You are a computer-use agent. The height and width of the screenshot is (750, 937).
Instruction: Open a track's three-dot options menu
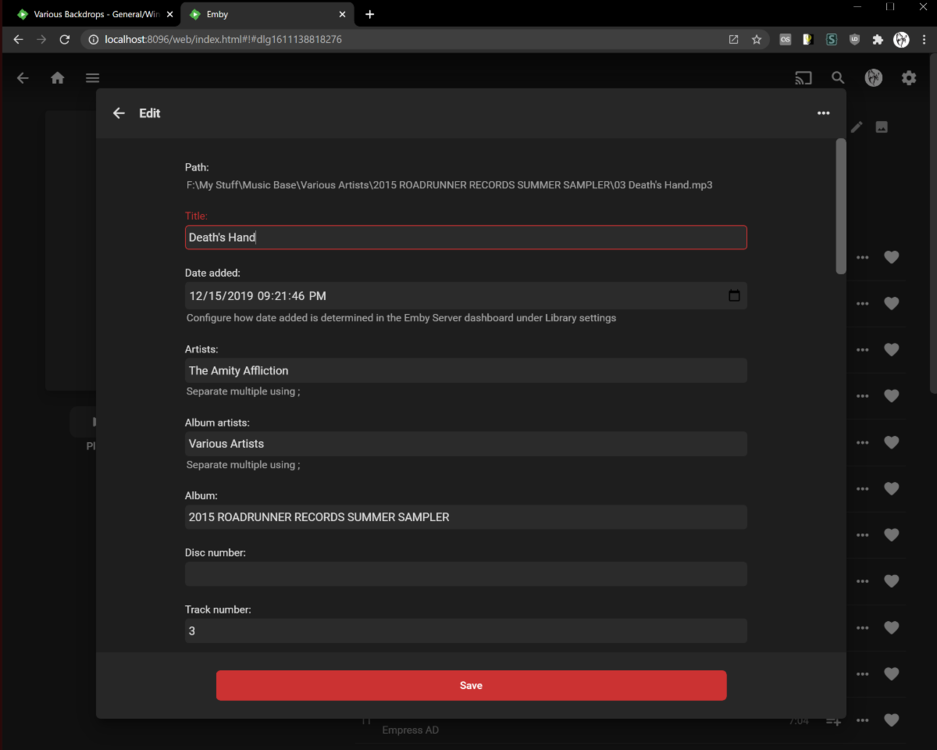tap(862, 257)
